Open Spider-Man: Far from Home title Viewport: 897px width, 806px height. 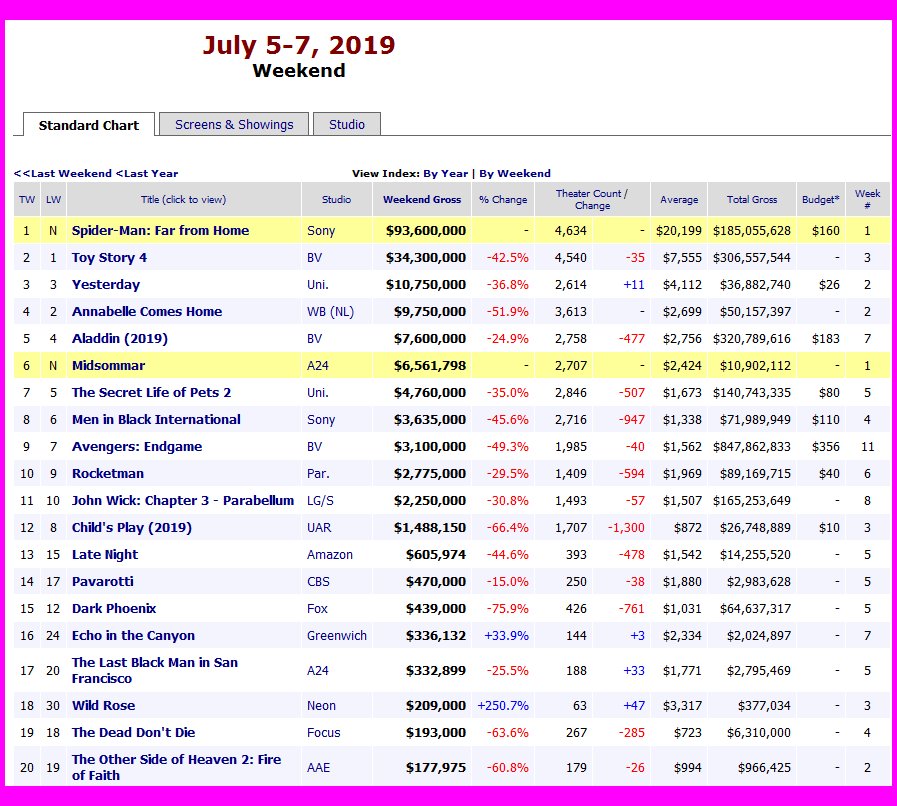tap(160, 231)
